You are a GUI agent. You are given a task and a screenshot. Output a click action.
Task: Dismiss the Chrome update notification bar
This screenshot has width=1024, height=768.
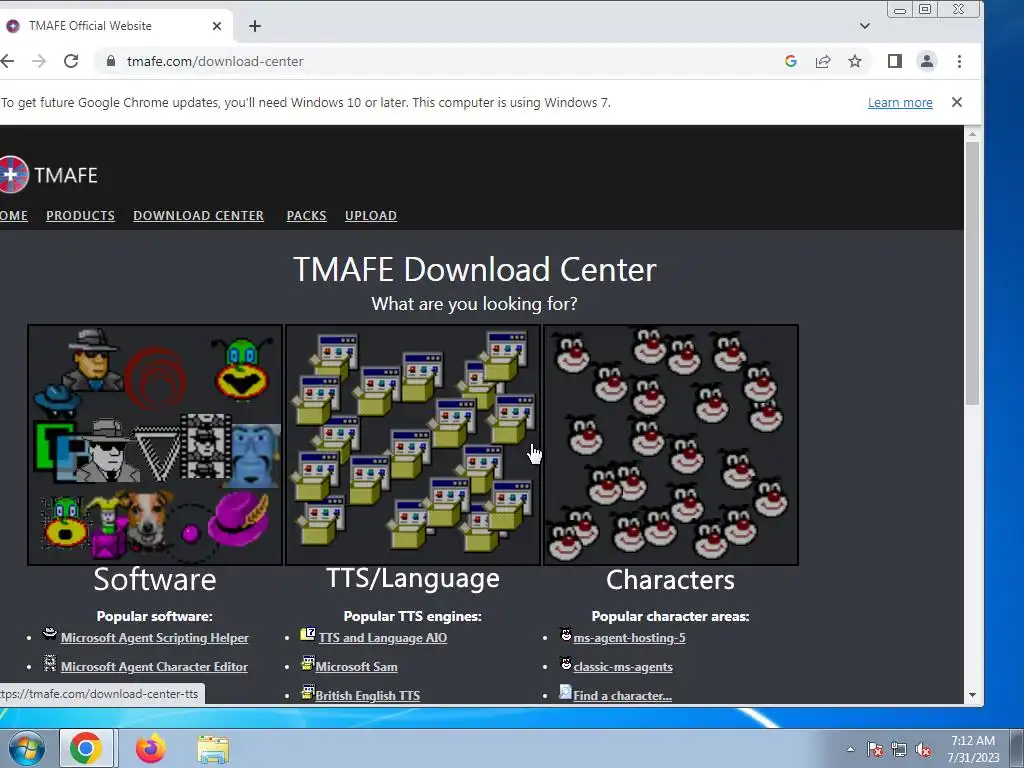(957, 102)
